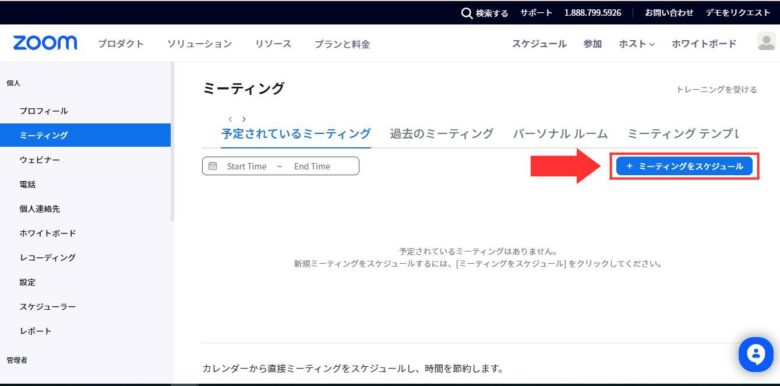Select ミーティング in sidebar

click(85, 135)
